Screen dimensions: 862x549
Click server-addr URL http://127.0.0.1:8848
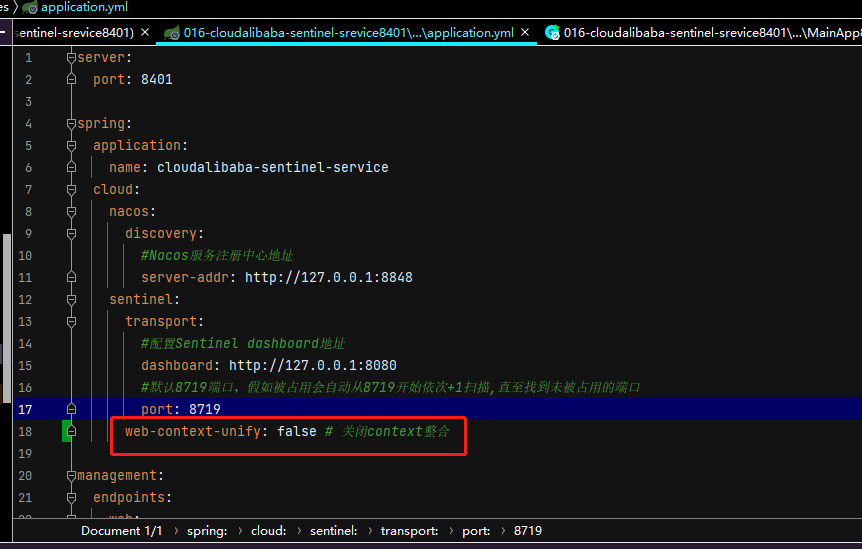click(x=329, y=278)
